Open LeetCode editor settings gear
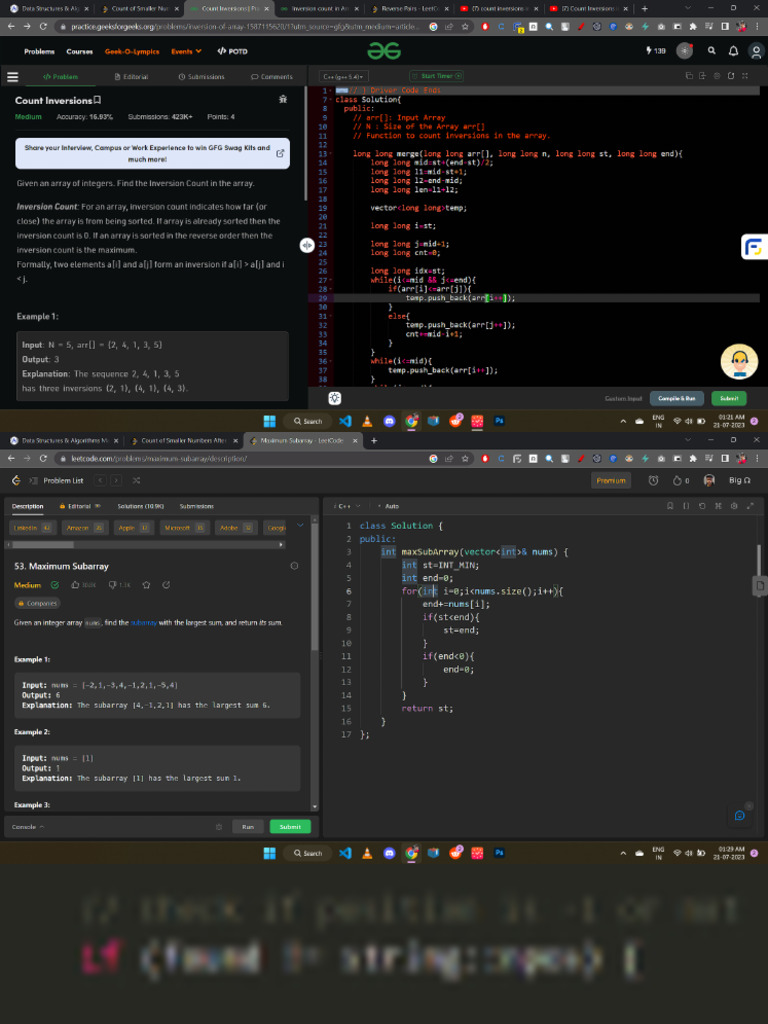Screen dimensions: 768x1024 click(x=734, y=506)
